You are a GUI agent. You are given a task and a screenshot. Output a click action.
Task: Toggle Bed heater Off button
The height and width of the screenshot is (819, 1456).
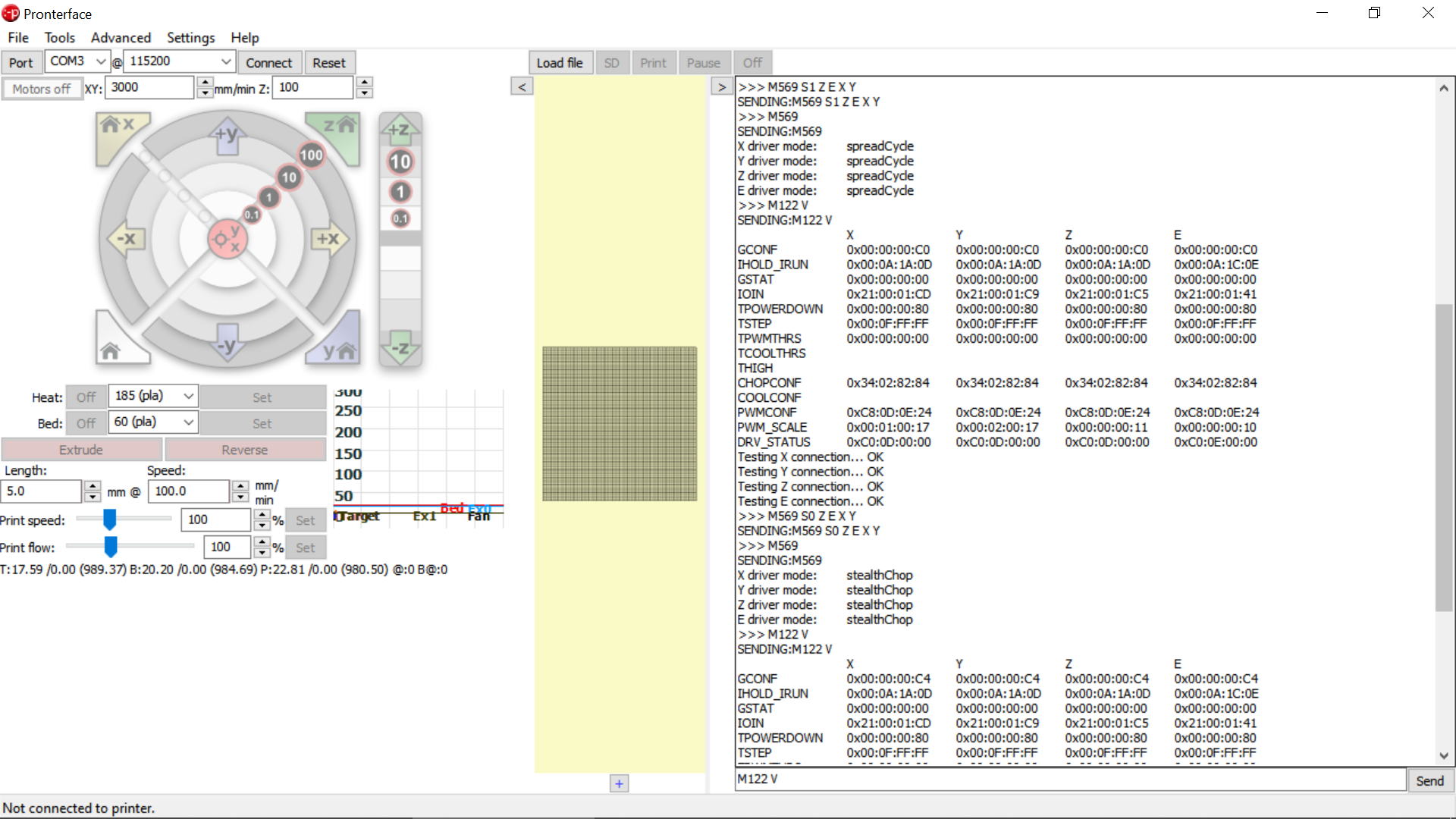[x=86, y=423]
